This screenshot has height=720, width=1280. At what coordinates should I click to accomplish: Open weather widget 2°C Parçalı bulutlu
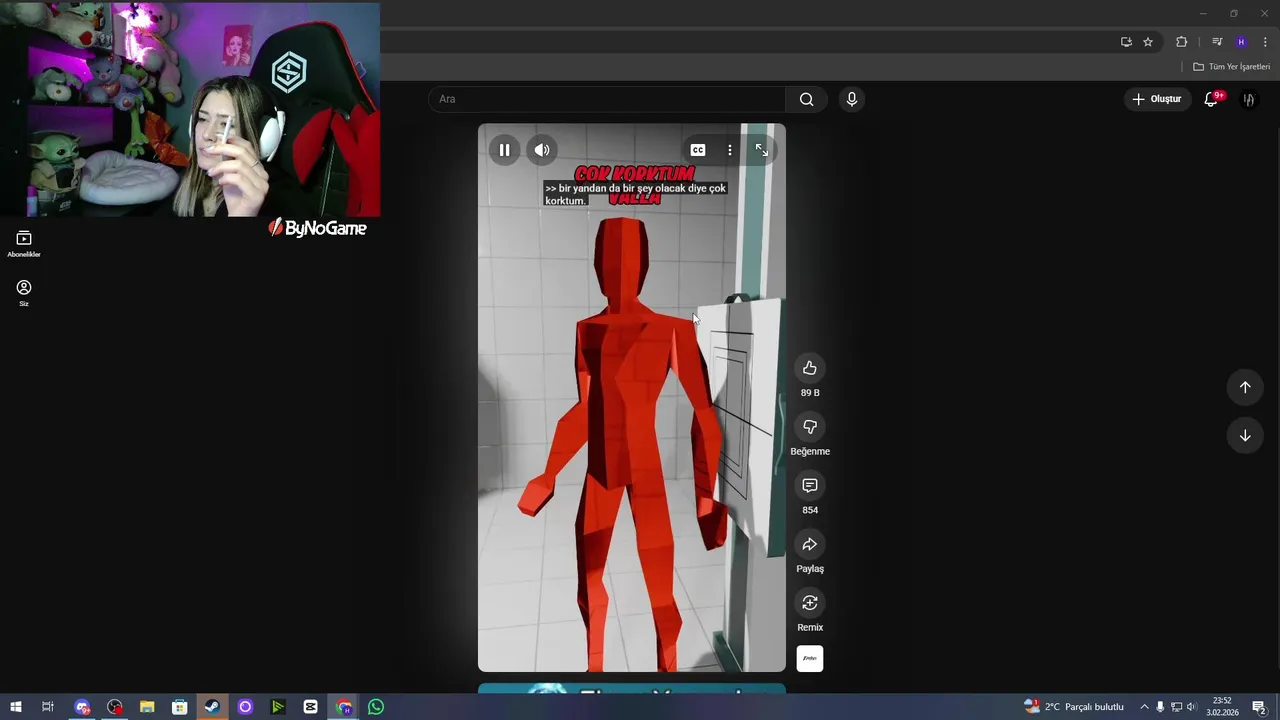pyautogui.click(x=1074, y=707)
